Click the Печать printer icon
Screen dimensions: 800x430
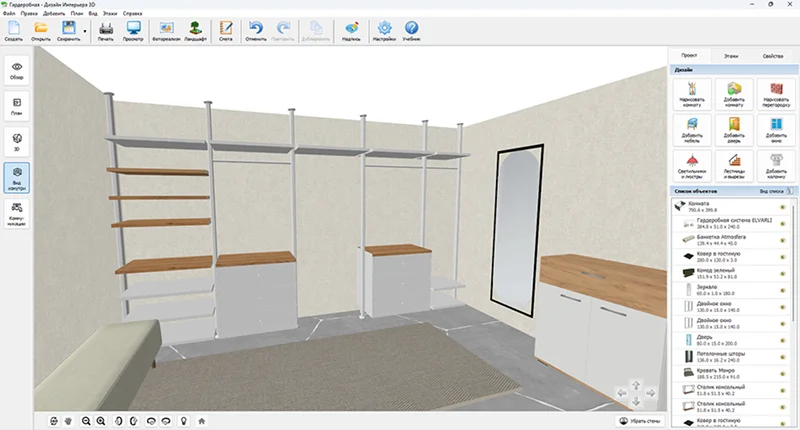tap(105, 30)
